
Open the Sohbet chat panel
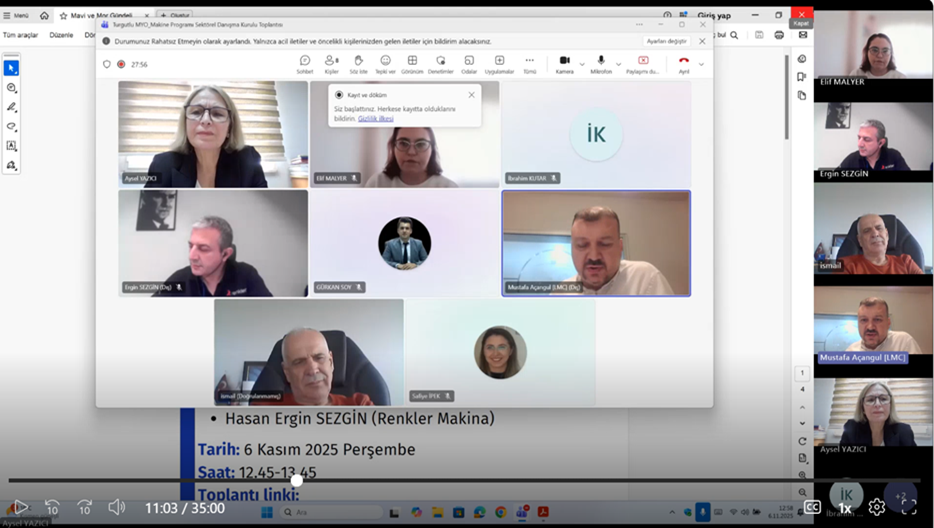coord(305,63)
